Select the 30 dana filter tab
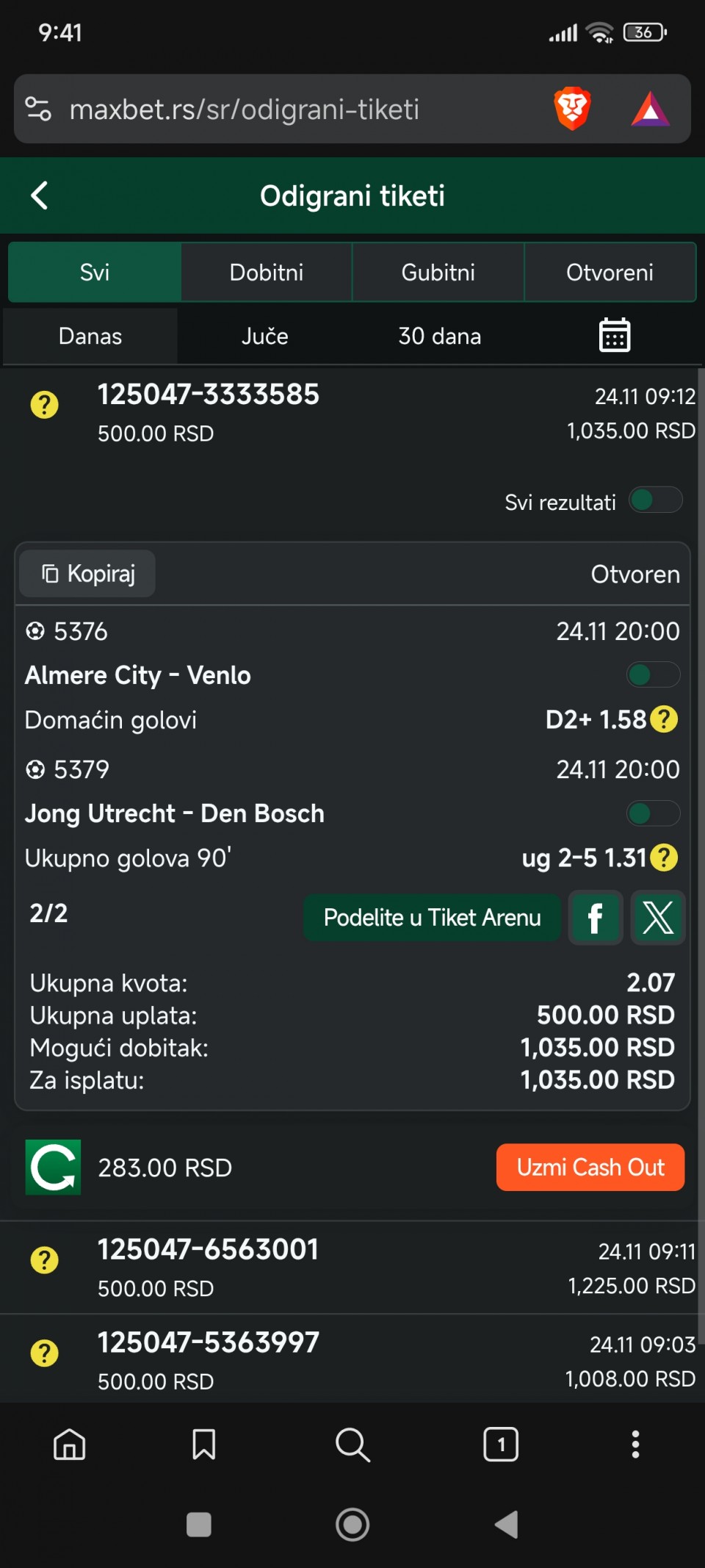Image resolution: width=705 pixels, height=1568 pixels. (439, 337)
